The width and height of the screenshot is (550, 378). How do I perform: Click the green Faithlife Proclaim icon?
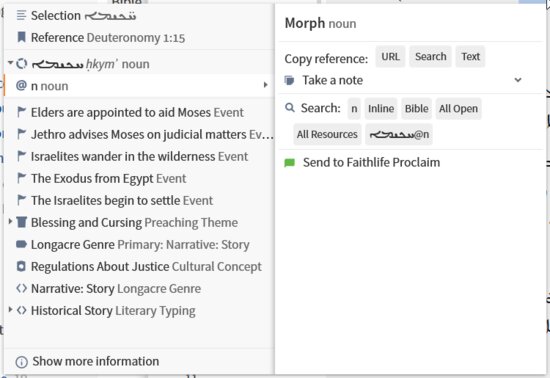pos(290,163)
